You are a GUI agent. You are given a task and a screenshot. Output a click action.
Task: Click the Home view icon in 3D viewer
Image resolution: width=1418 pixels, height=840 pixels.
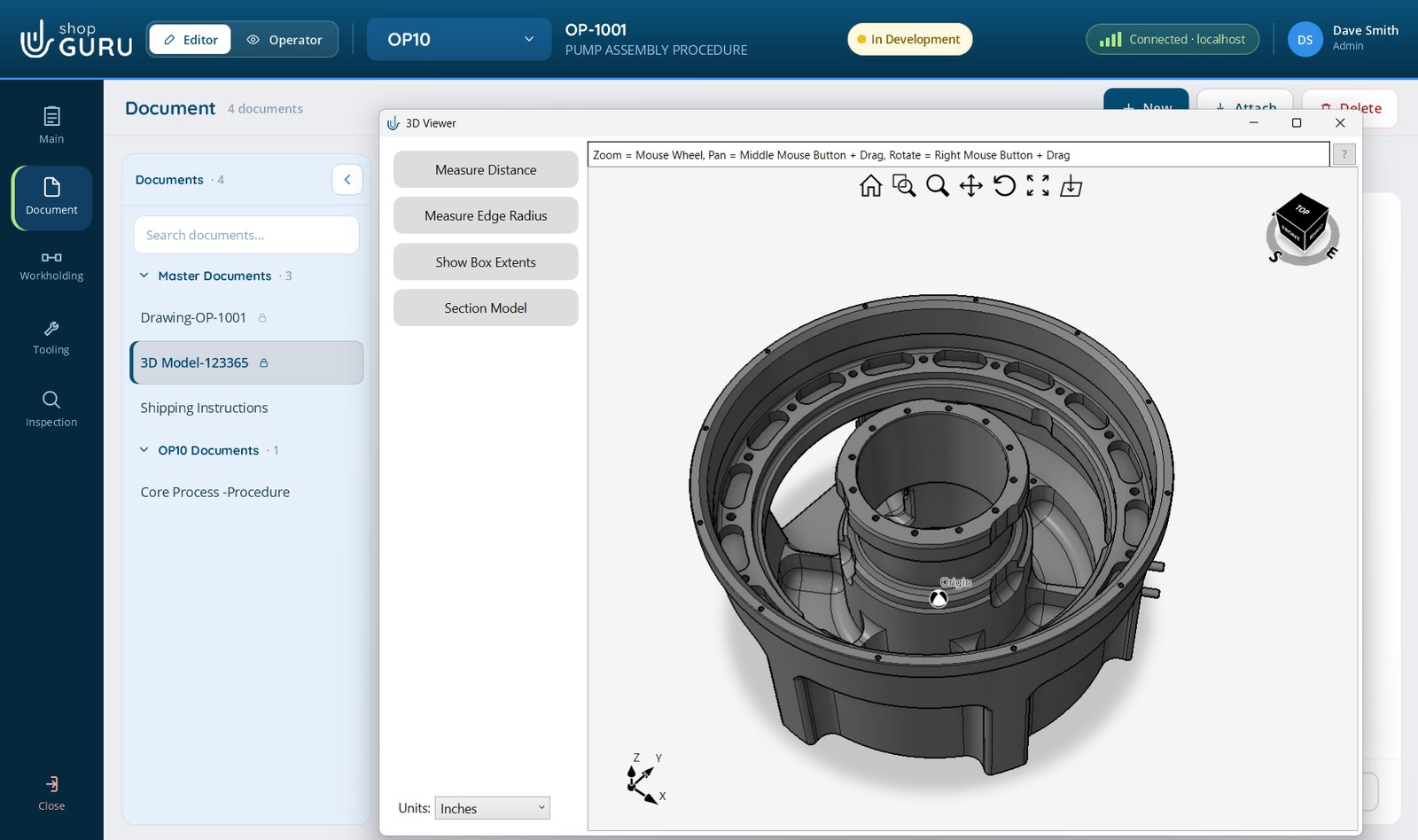pyautogui.click(x=870, y=185)
